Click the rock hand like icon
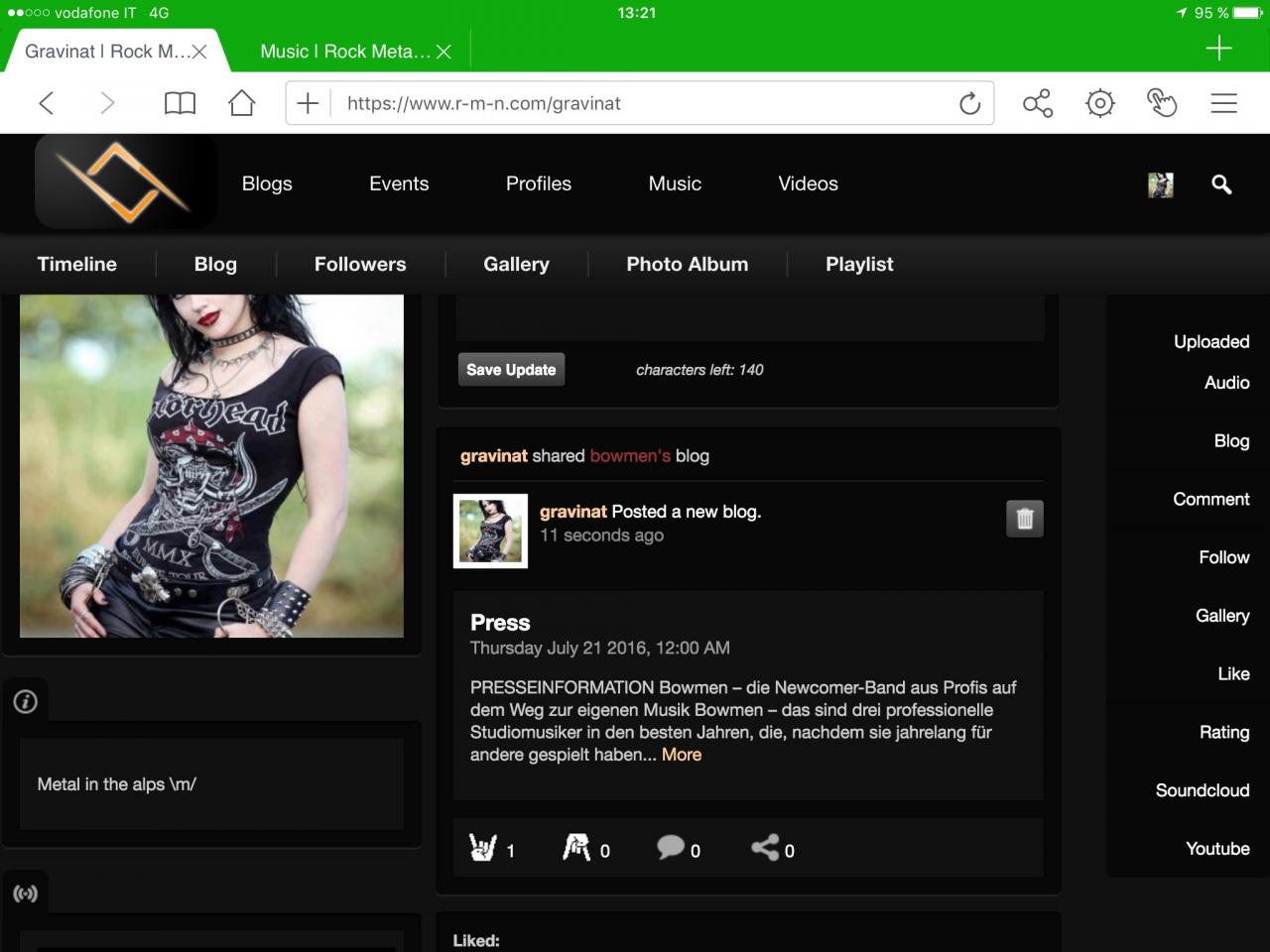The width and height of the screenshot is (1270, 952). [483, 847]
